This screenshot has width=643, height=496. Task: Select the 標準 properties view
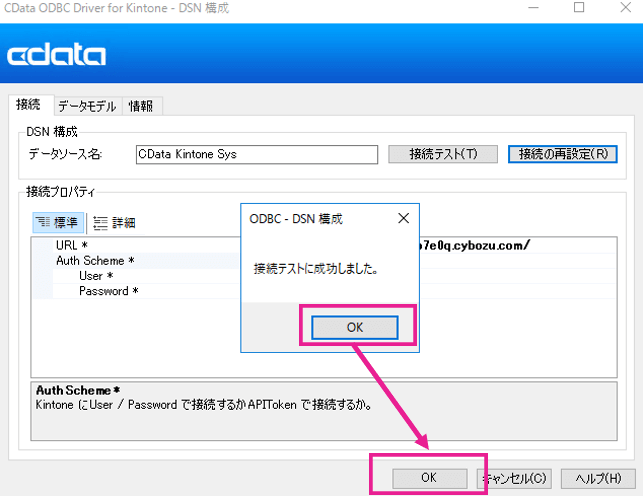(x=58, y=223)
